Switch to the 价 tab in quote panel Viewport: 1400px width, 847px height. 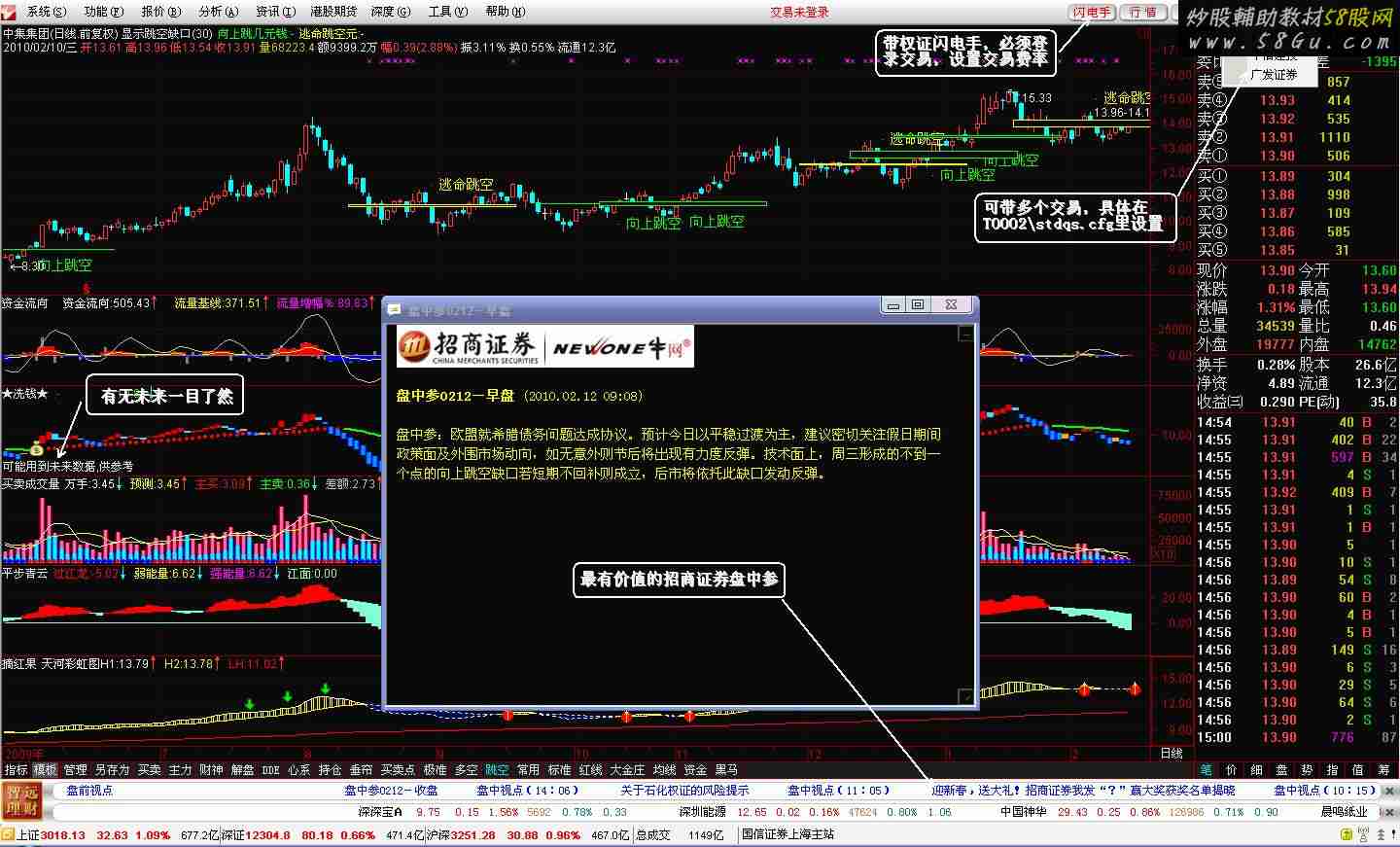[1232, 769]
